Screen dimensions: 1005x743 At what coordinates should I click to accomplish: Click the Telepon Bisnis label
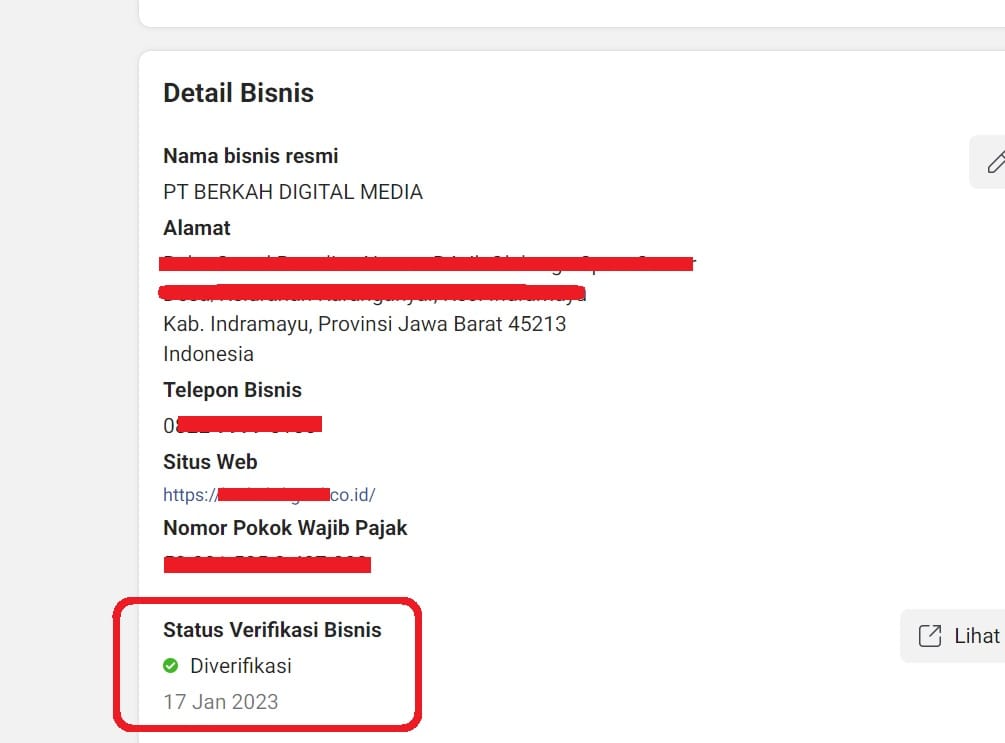coord(232,390)
